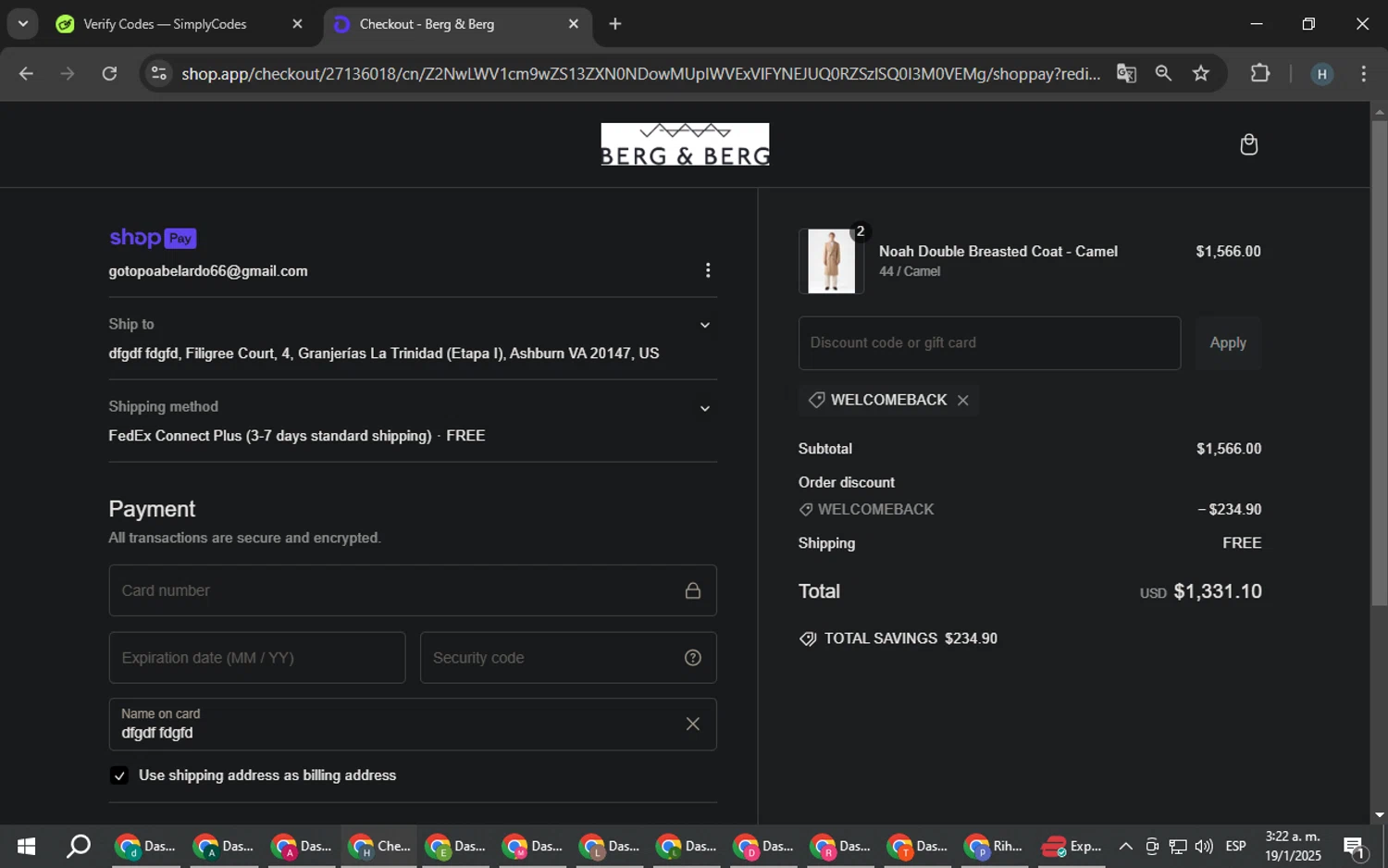Click the Noah coat product thumbnail
Image resolution: width=1388 pixels, height=868 pixels.
[831, 262]
